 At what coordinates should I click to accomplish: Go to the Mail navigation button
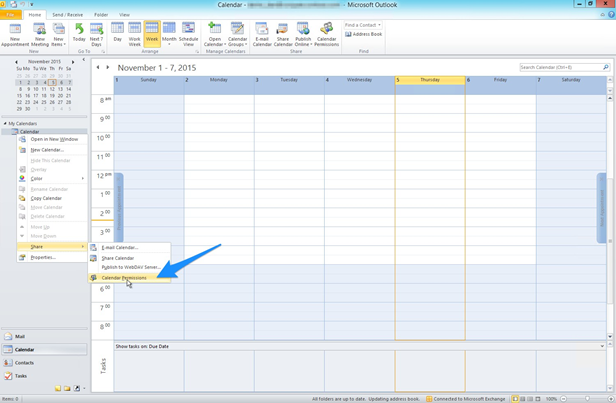pyautogui.click(x=20, y=337)
